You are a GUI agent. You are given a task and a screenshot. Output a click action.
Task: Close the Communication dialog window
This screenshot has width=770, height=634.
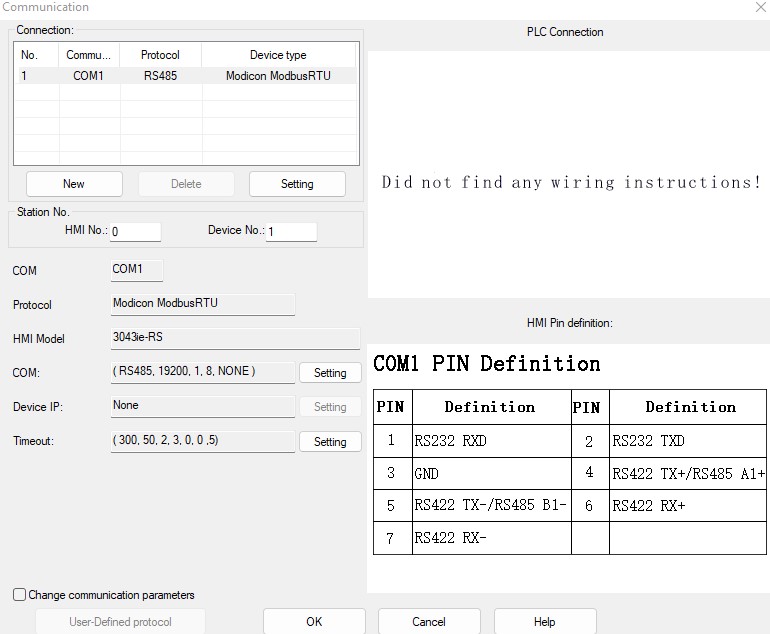(759, 8)
